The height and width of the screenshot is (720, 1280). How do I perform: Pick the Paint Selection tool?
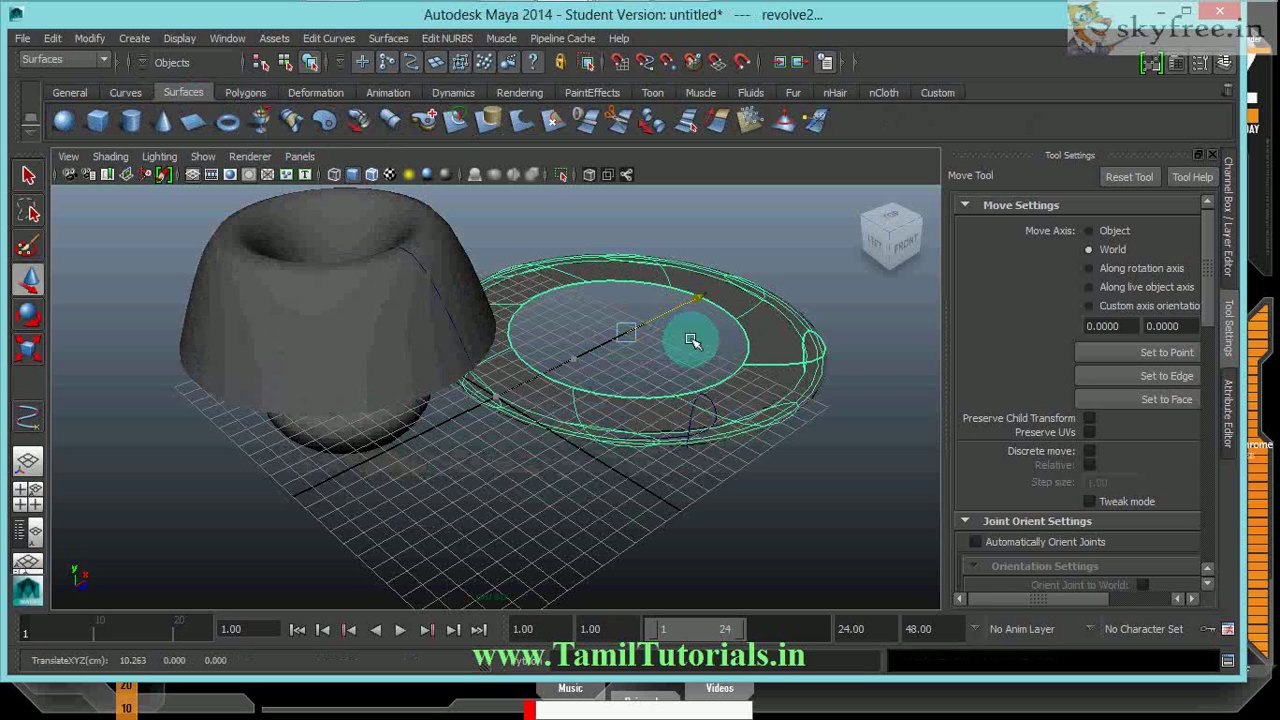pyautogui.click(x=28, y=245)
